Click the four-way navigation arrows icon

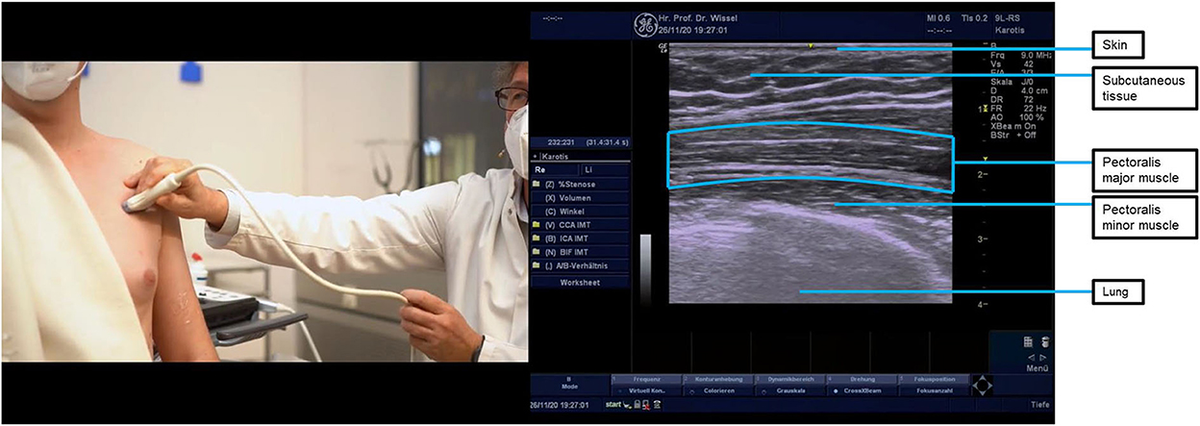pyautogui.click(x=985, y=385)
